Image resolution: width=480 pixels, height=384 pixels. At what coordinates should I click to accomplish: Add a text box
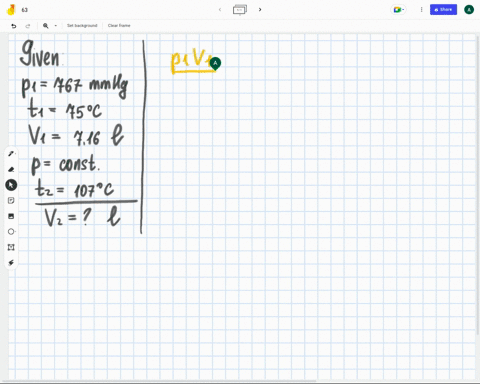[x=11, y=247]
